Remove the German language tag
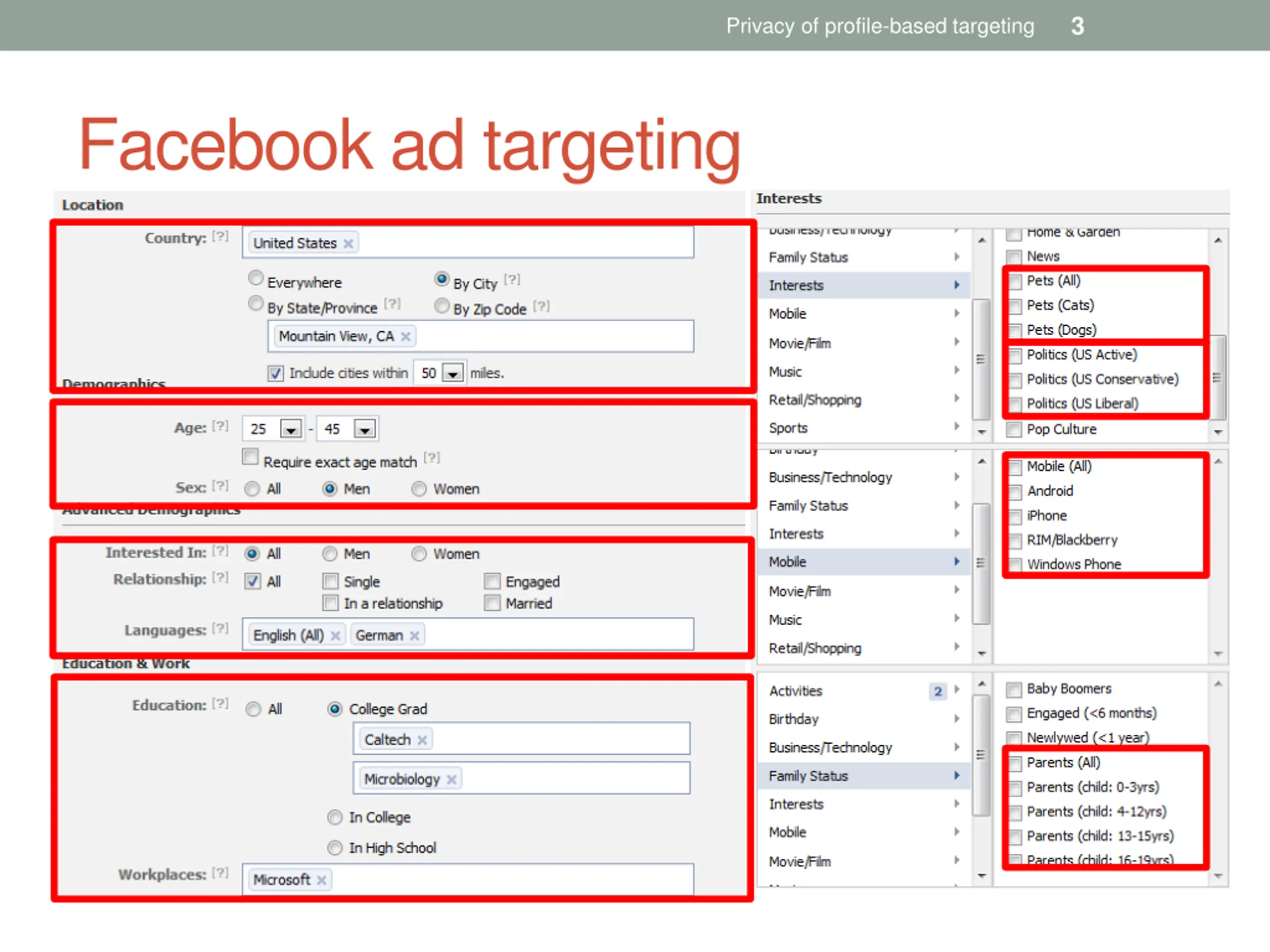 coord(415,635)
